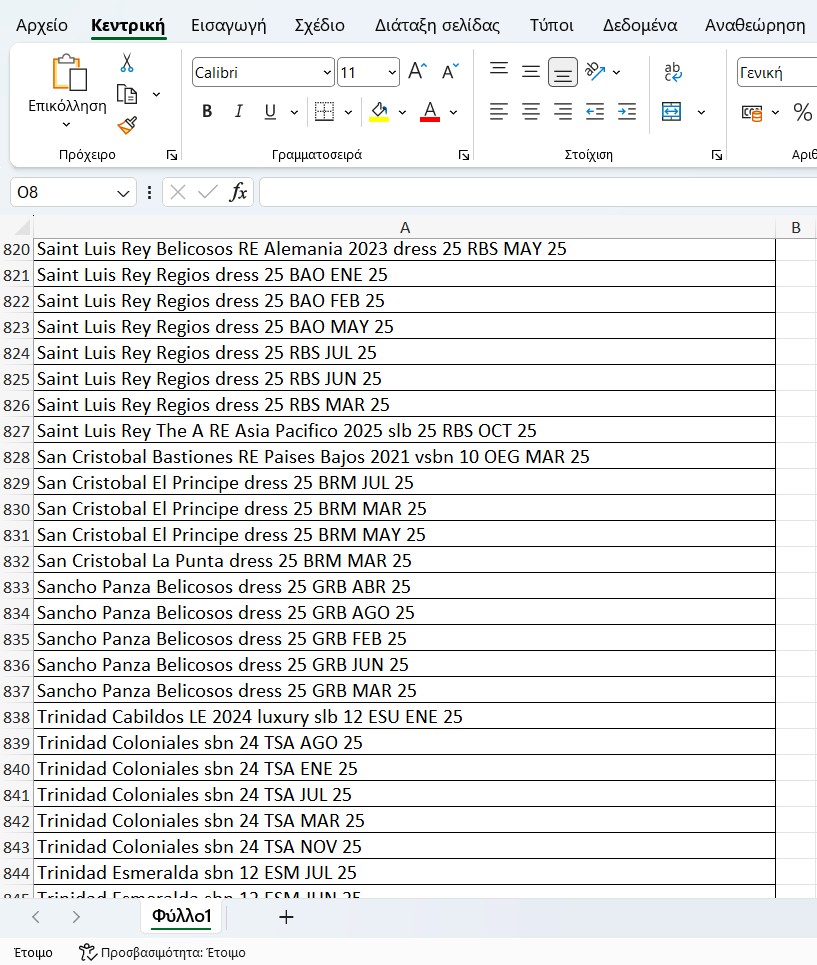The image size is (817, 965).
Task: Open Clipboard (Πρόχειρο) dialog launcher
Action: 172,155
